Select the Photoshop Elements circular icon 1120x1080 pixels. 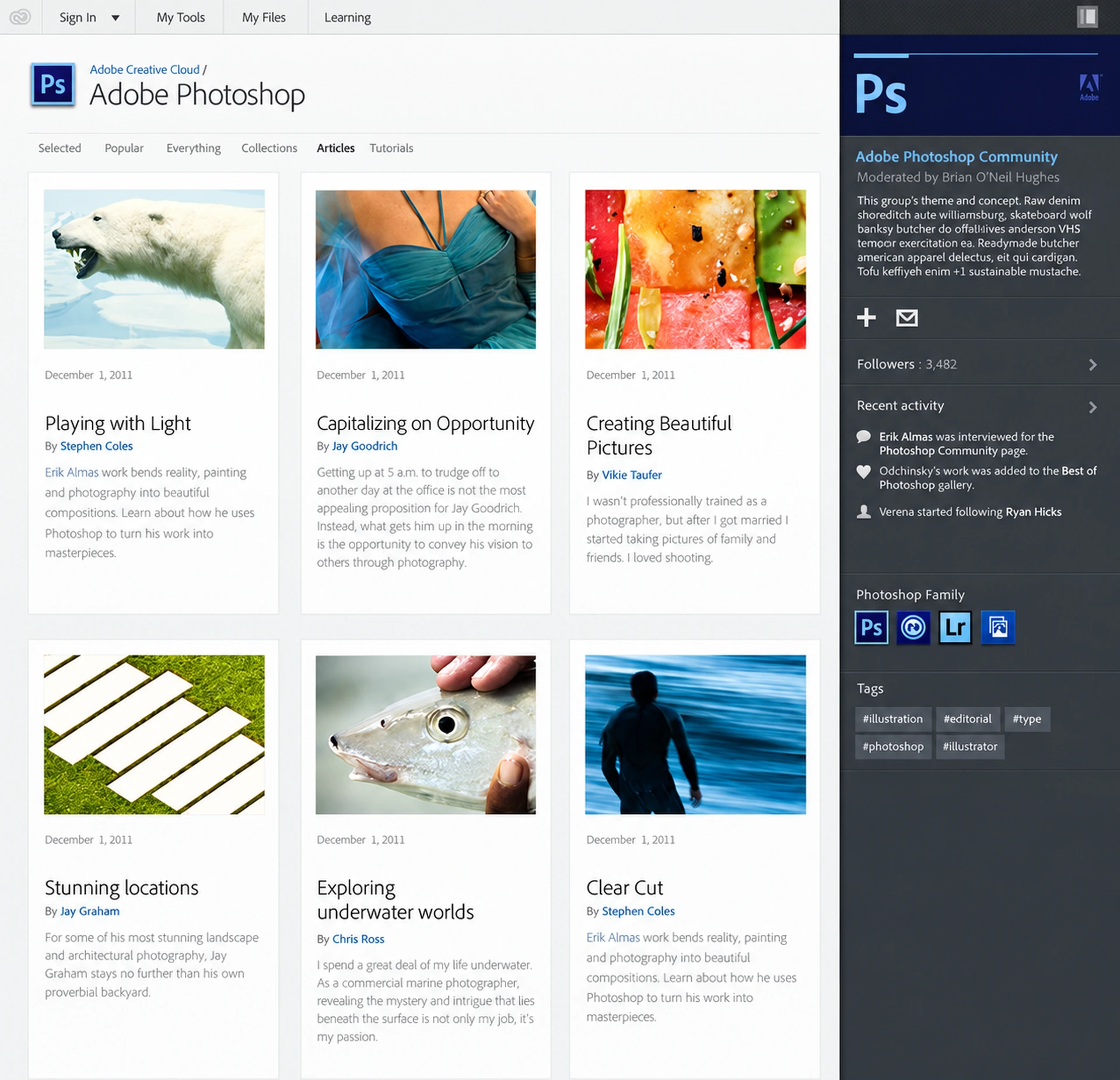pyautogui.click(x=913, y=627)
